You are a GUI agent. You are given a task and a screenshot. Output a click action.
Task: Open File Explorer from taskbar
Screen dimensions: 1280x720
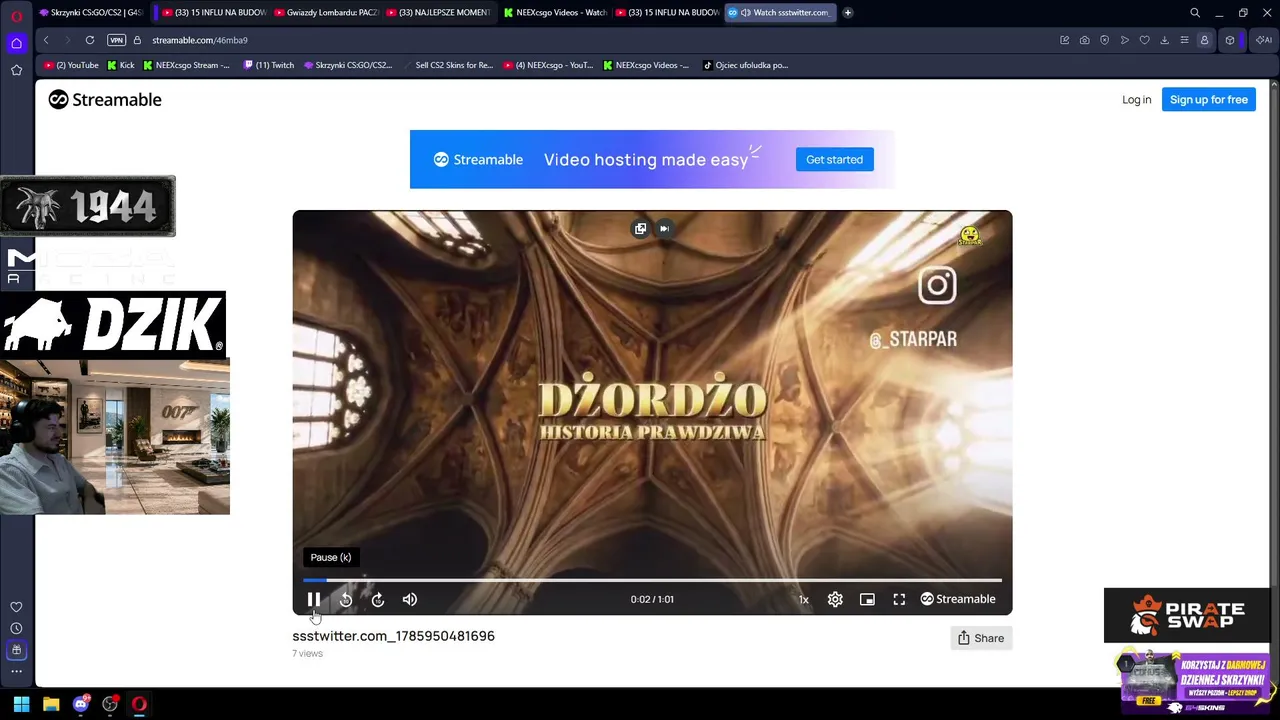[51, 704]
